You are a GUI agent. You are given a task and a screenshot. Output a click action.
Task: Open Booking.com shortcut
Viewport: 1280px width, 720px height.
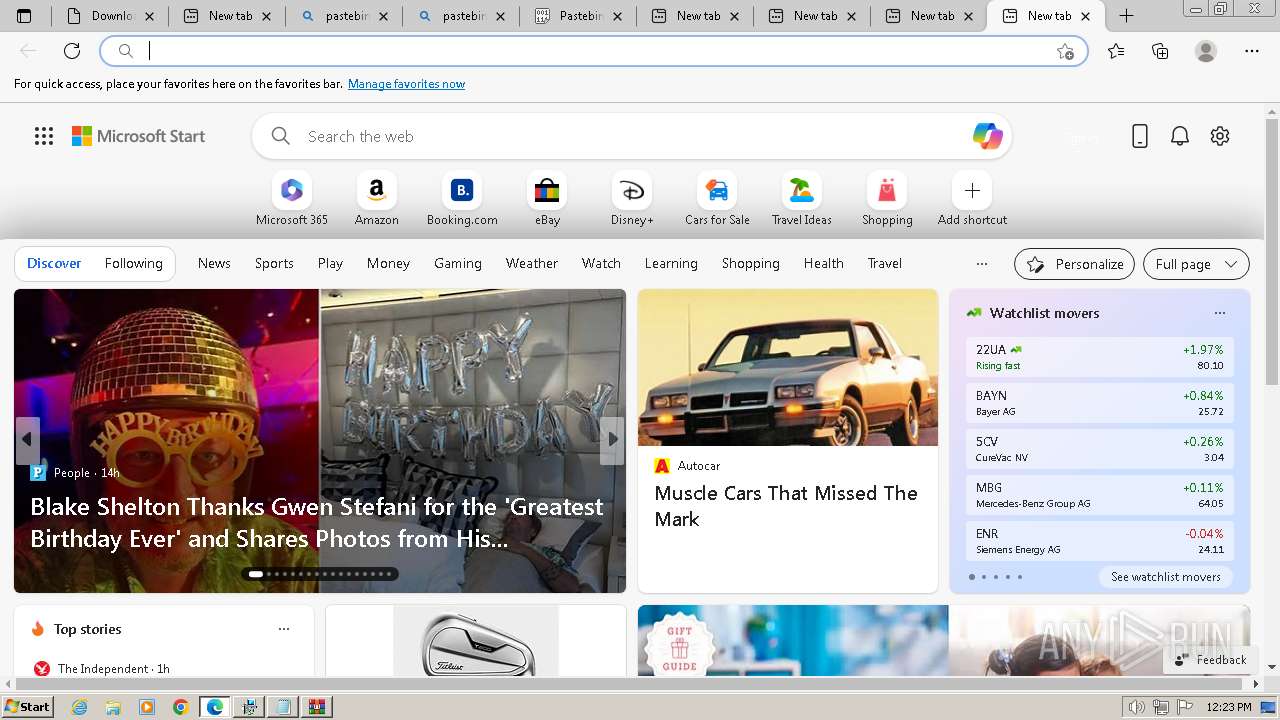click(x=462, y=199)
